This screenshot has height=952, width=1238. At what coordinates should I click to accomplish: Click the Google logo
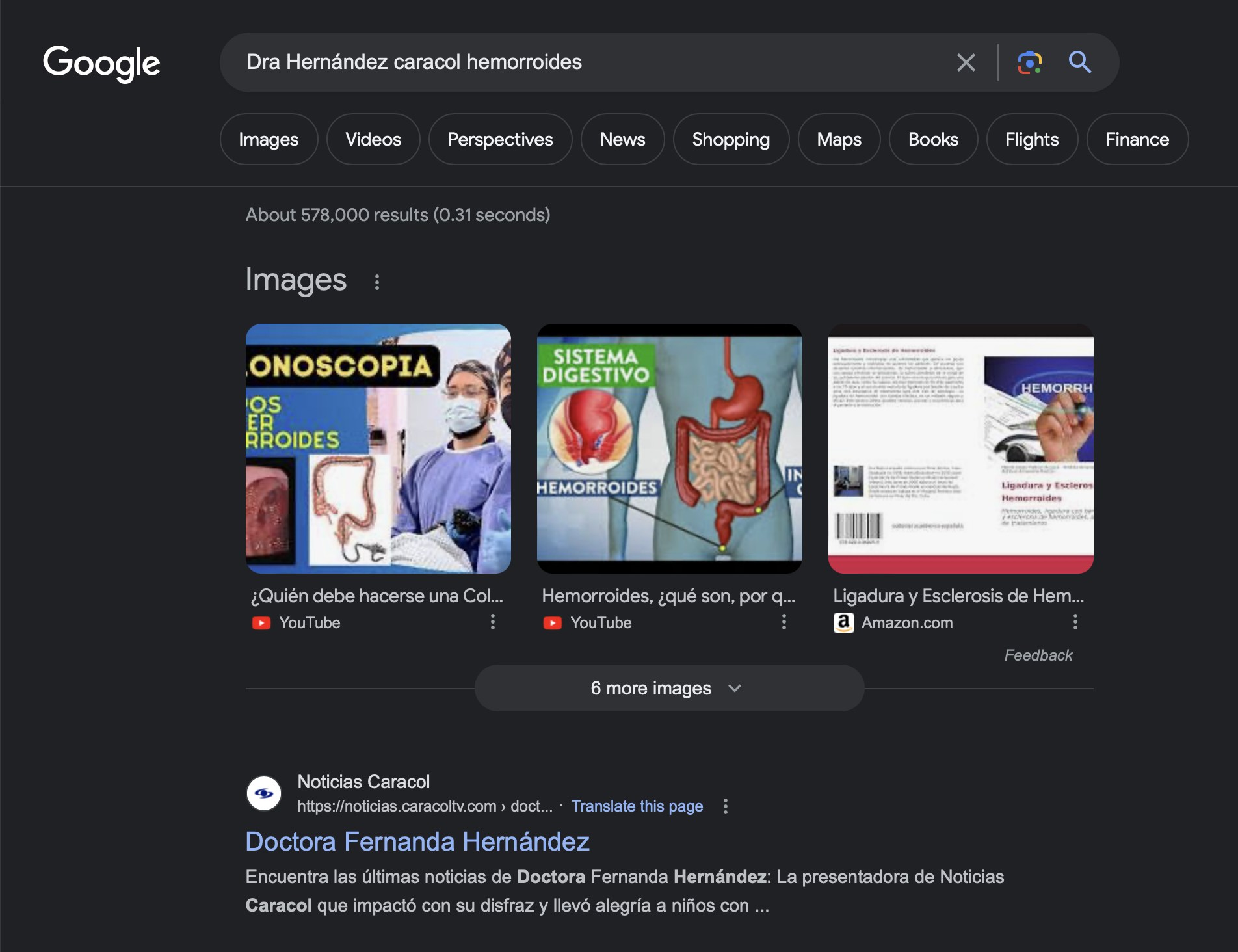pyautogui.click(x=101, y=63)
